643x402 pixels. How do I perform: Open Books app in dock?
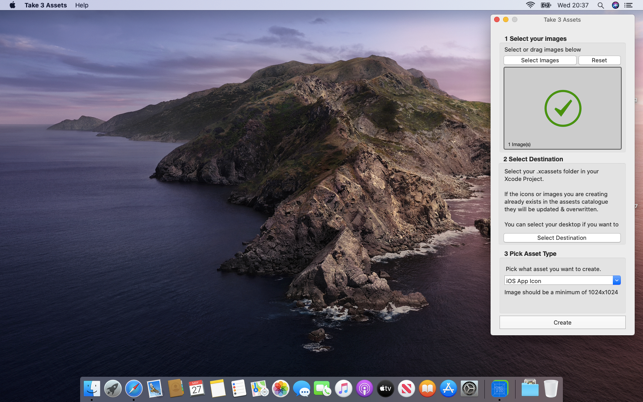pos(427,388)
